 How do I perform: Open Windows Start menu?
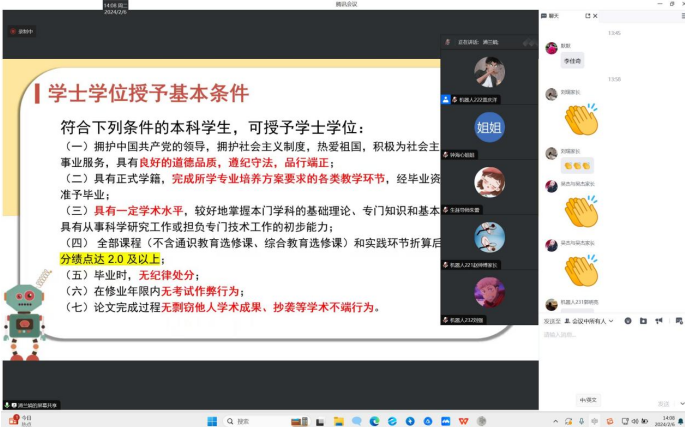(x=211, y=421)
